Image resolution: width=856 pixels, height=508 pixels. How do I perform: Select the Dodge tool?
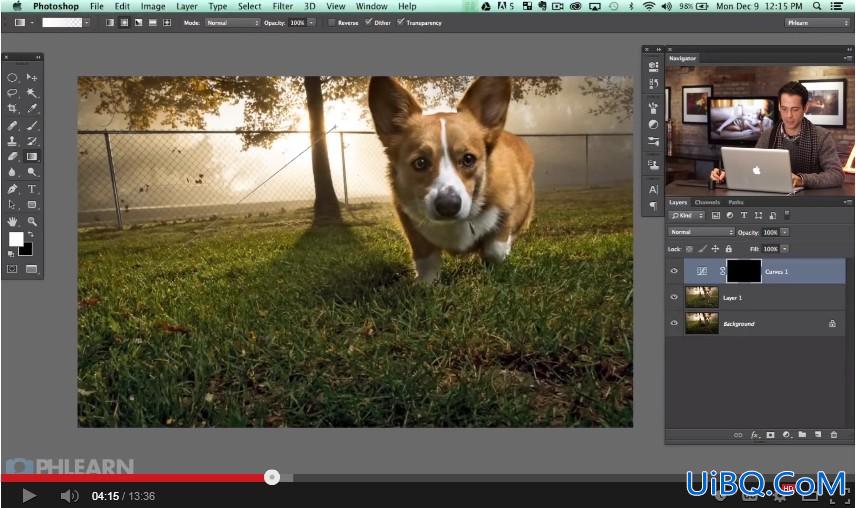tap(32, 172)
